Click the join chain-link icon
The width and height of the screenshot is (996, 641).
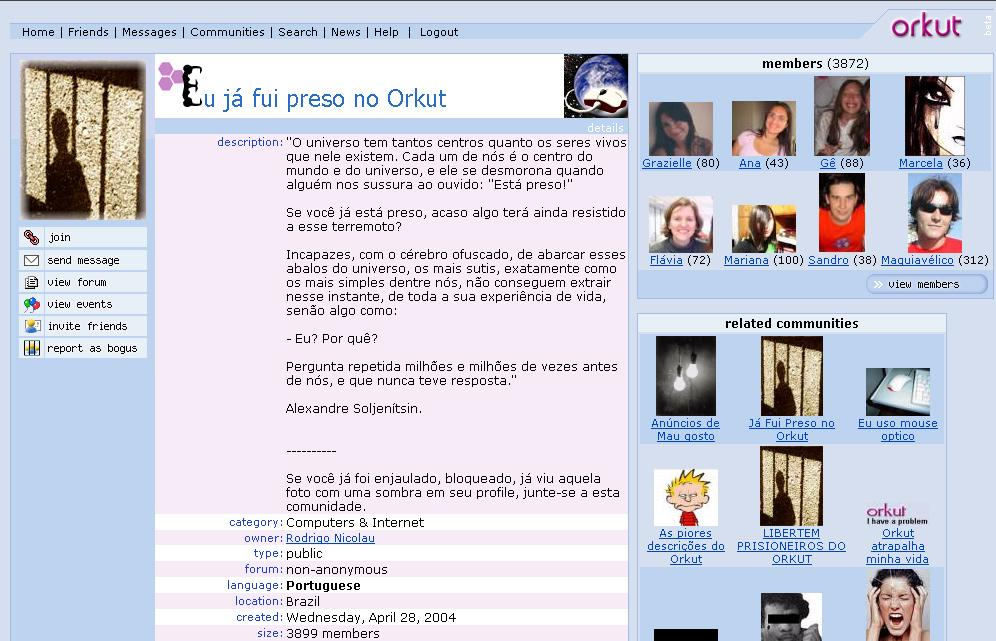tap(32, 237)
